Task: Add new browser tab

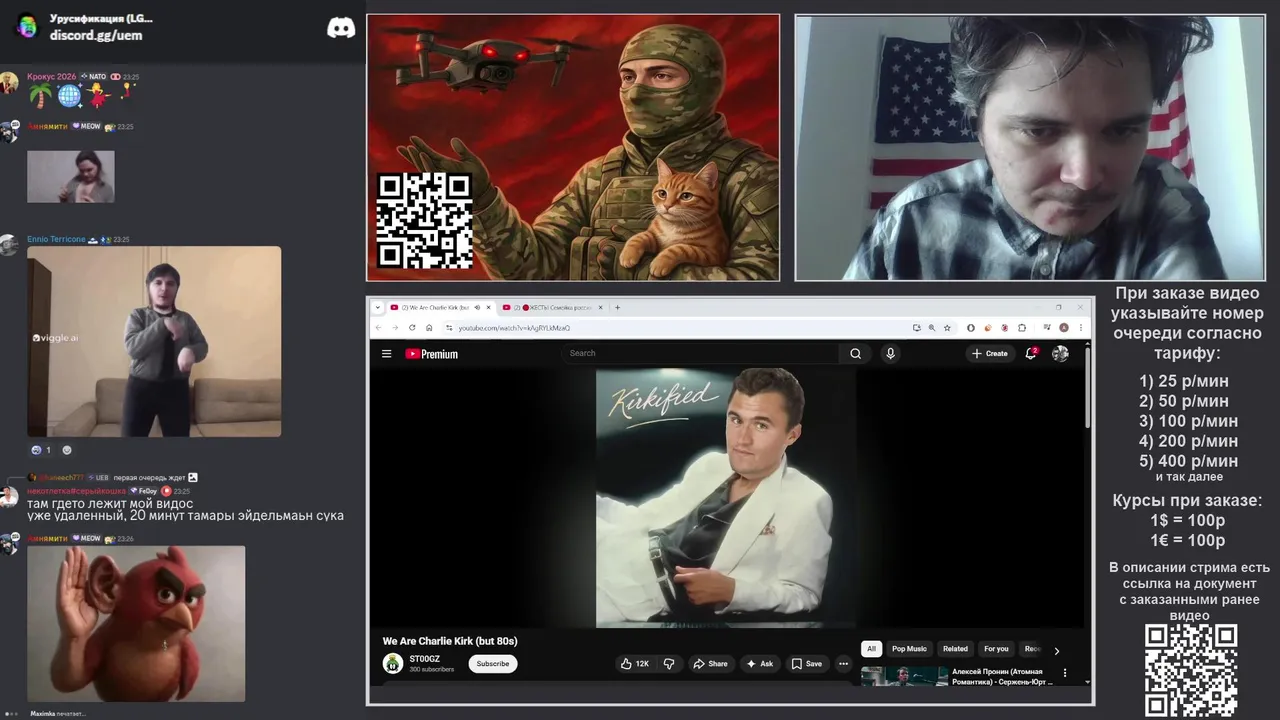Action: click(x=617, y=307)
